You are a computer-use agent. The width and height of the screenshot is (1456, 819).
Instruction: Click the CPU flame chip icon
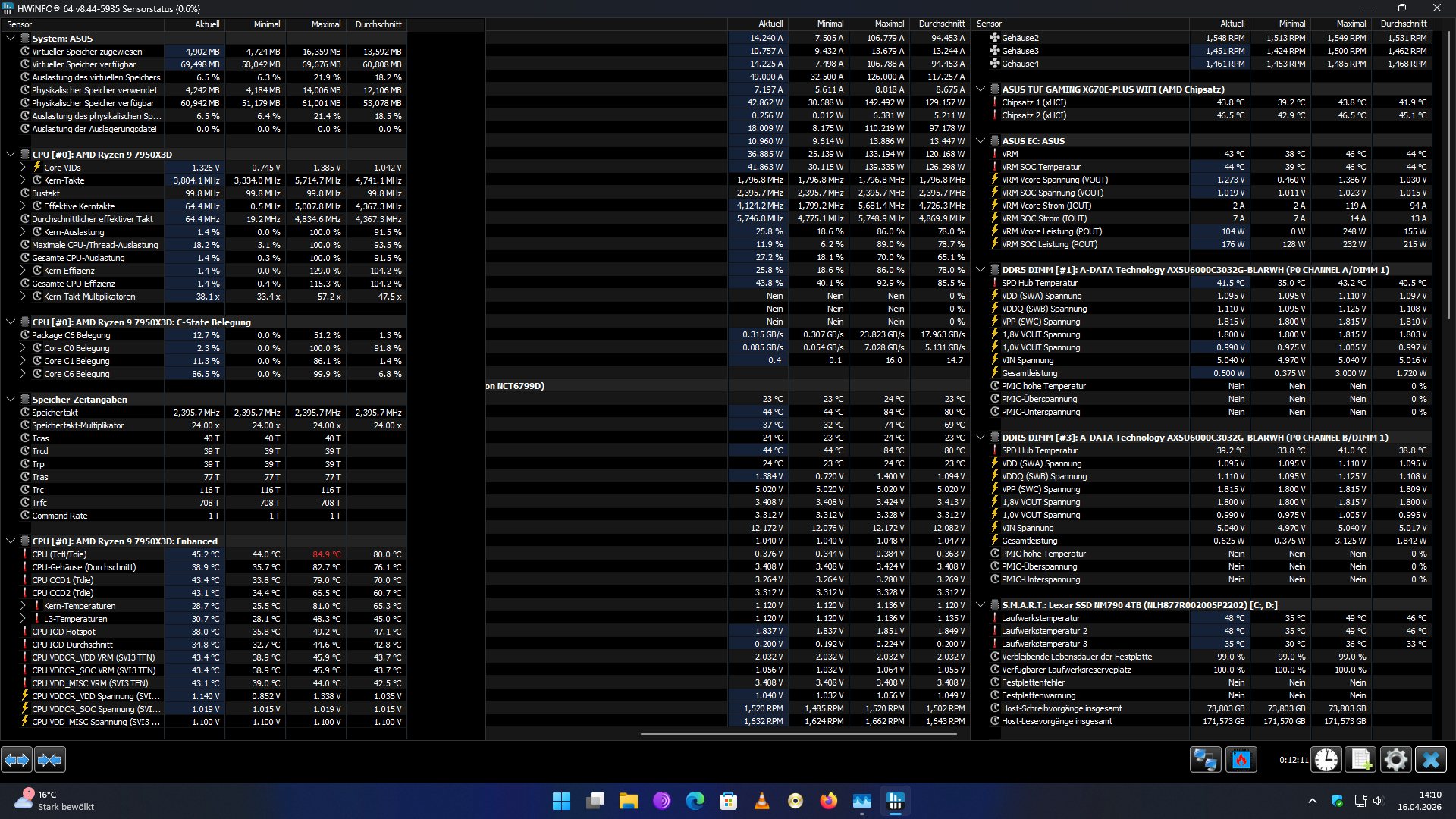pos(1241,759)
